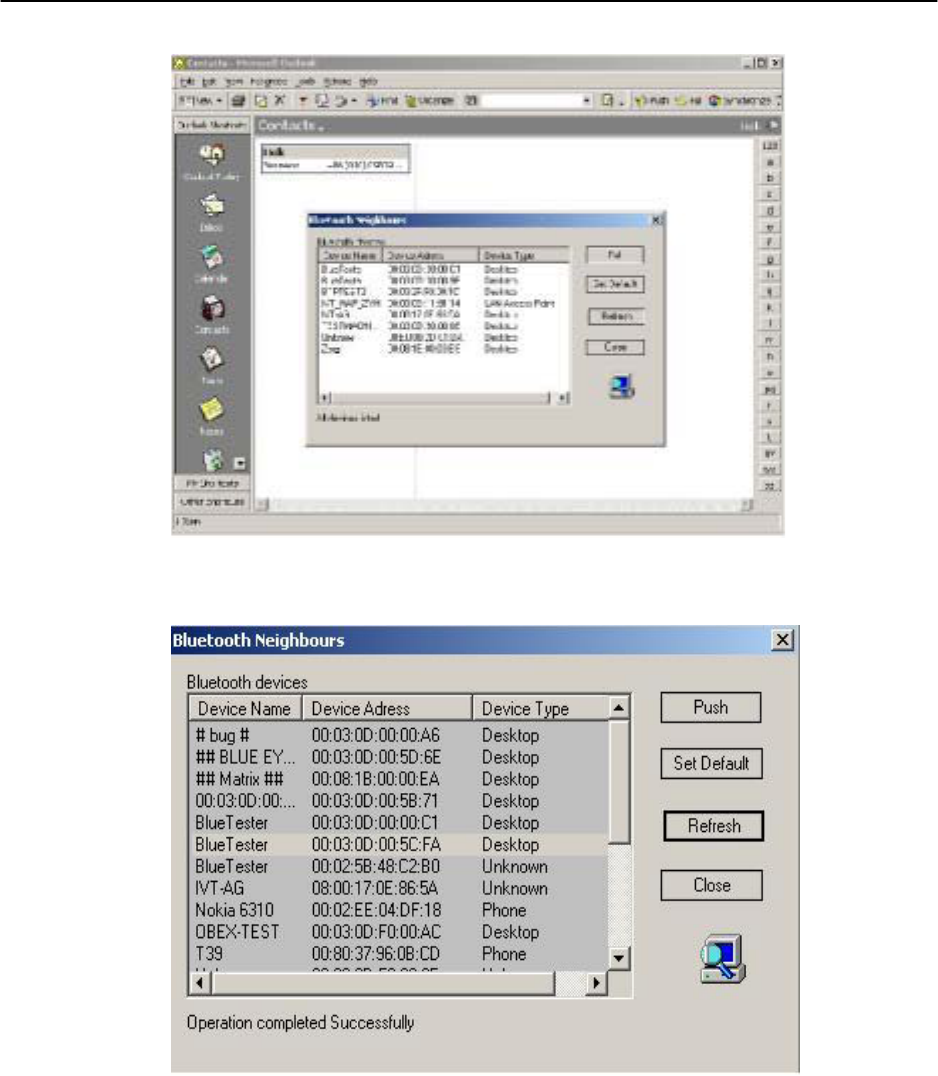938x1076 pixels.
Task: Open the Contacts shortcut in Outlook bar
Action: click(x=212, y=315)
